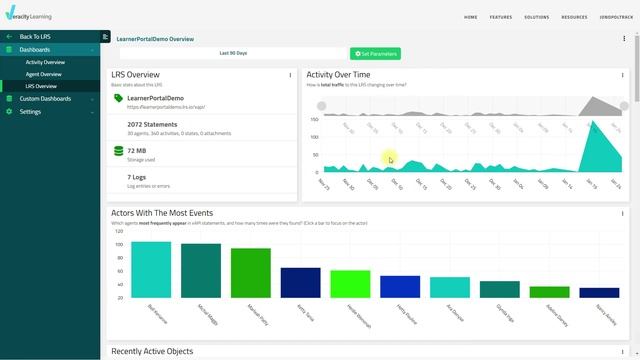
Task: Click the gray peak in the range overview strip
Action: click(x=597, y=108)
